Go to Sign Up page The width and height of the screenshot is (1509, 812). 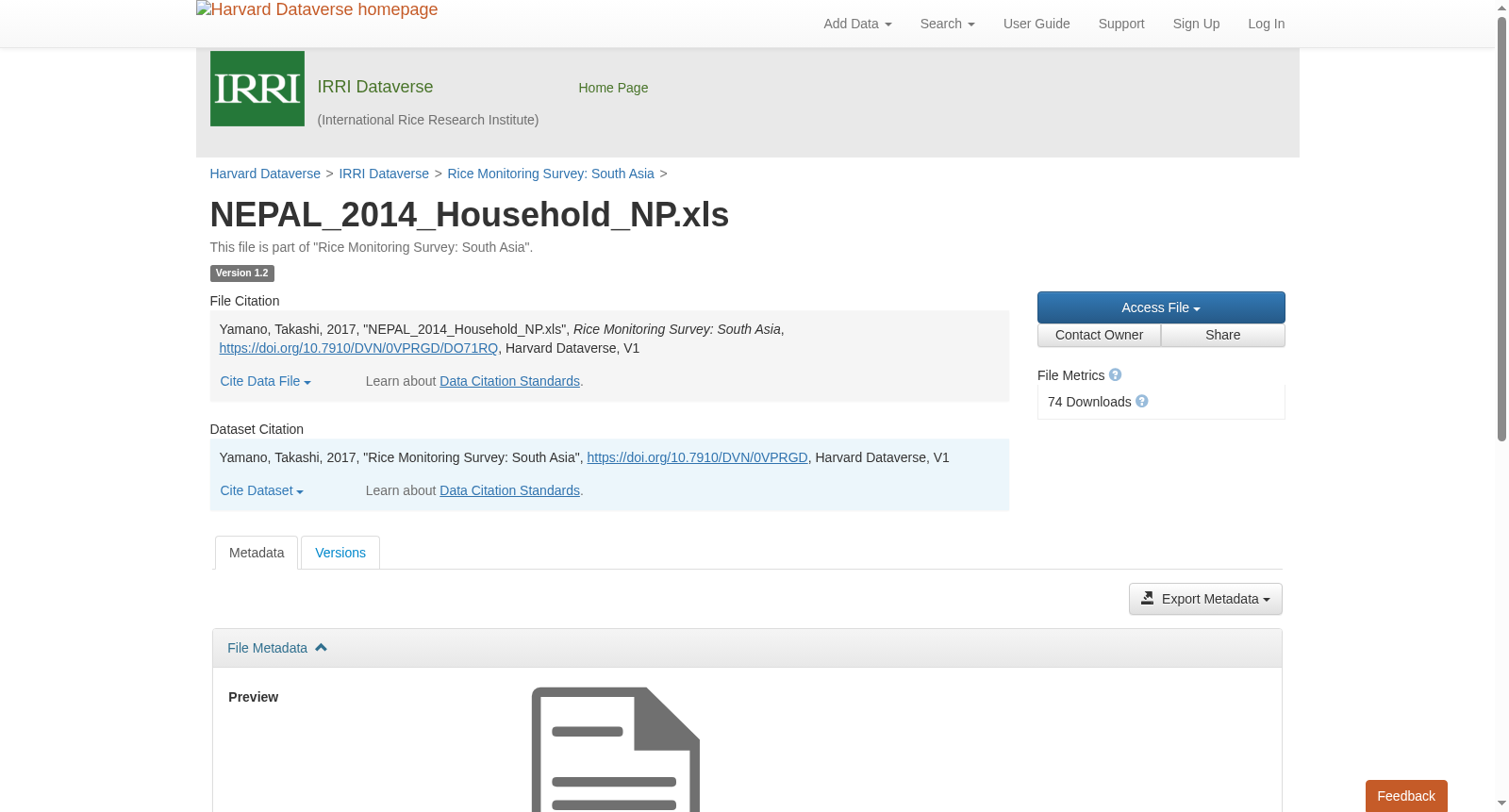(x=1196, y=24)
